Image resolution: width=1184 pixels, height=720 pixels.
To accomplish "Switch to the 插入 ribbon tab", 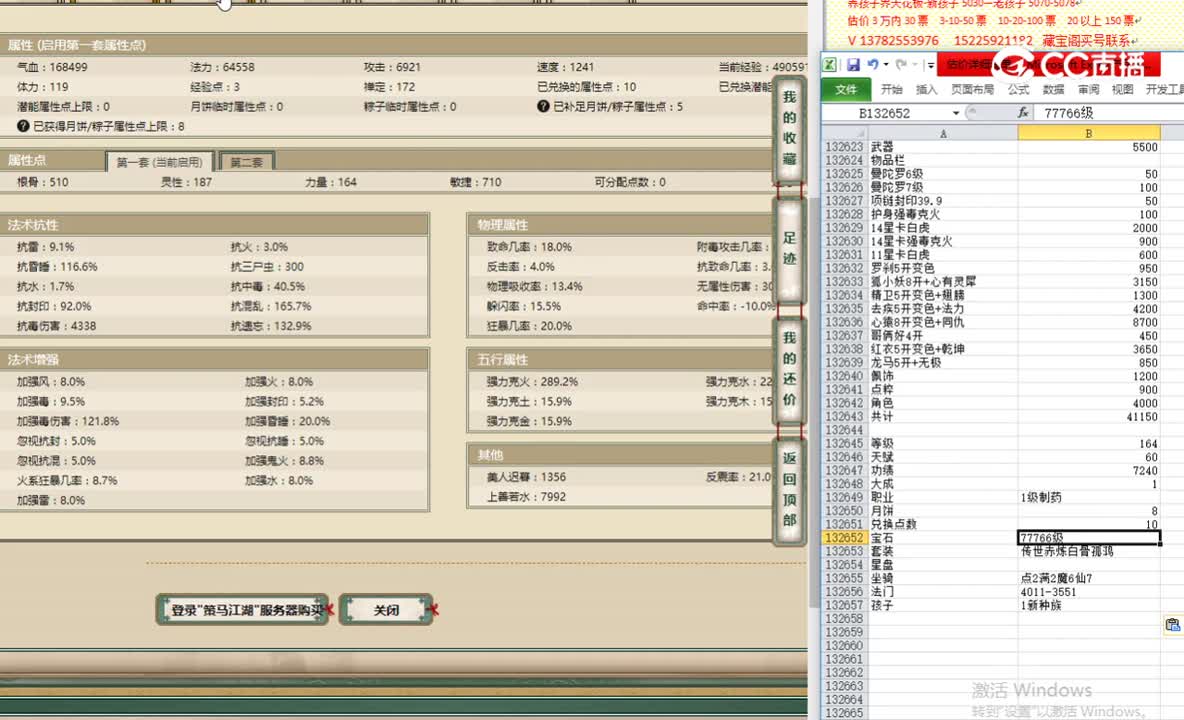I will pyautogui.click(x=927, y=89).
